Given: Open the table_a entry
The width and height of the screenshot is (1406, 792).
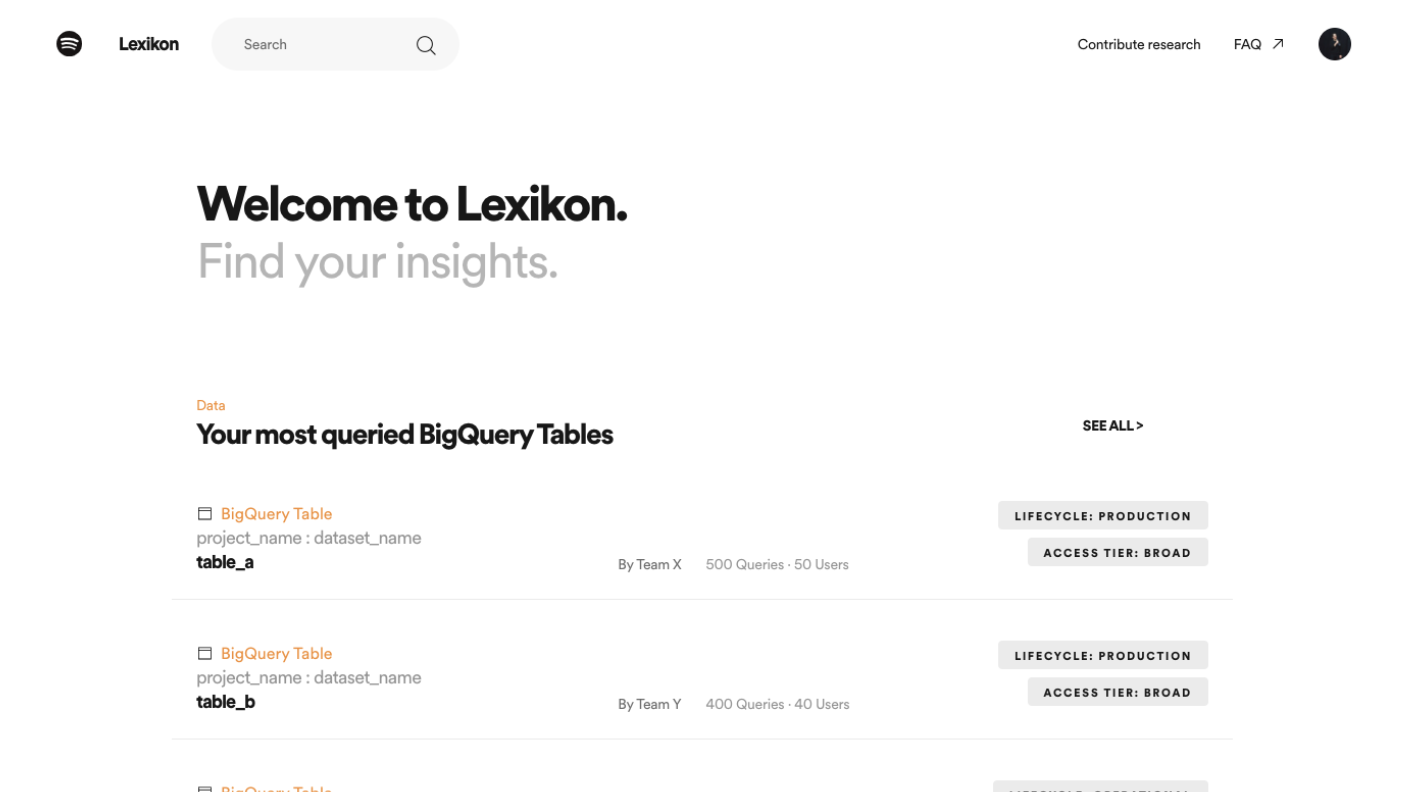Looking at the screenshot, I should tap(225, 562).
